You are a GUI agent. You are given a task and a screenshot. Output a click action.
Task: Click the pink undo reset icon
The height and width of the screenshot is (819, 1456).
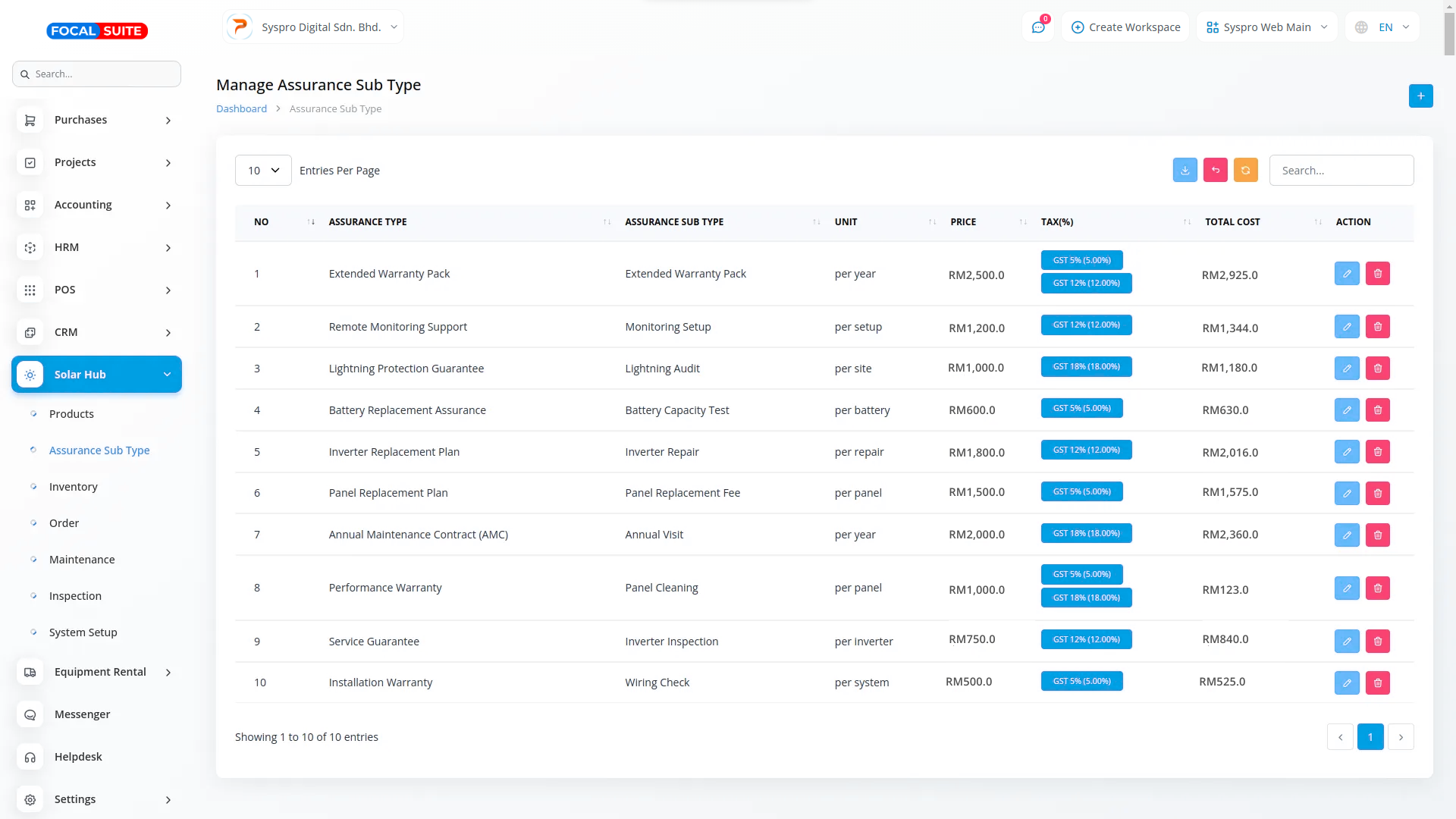[1215, 170]
